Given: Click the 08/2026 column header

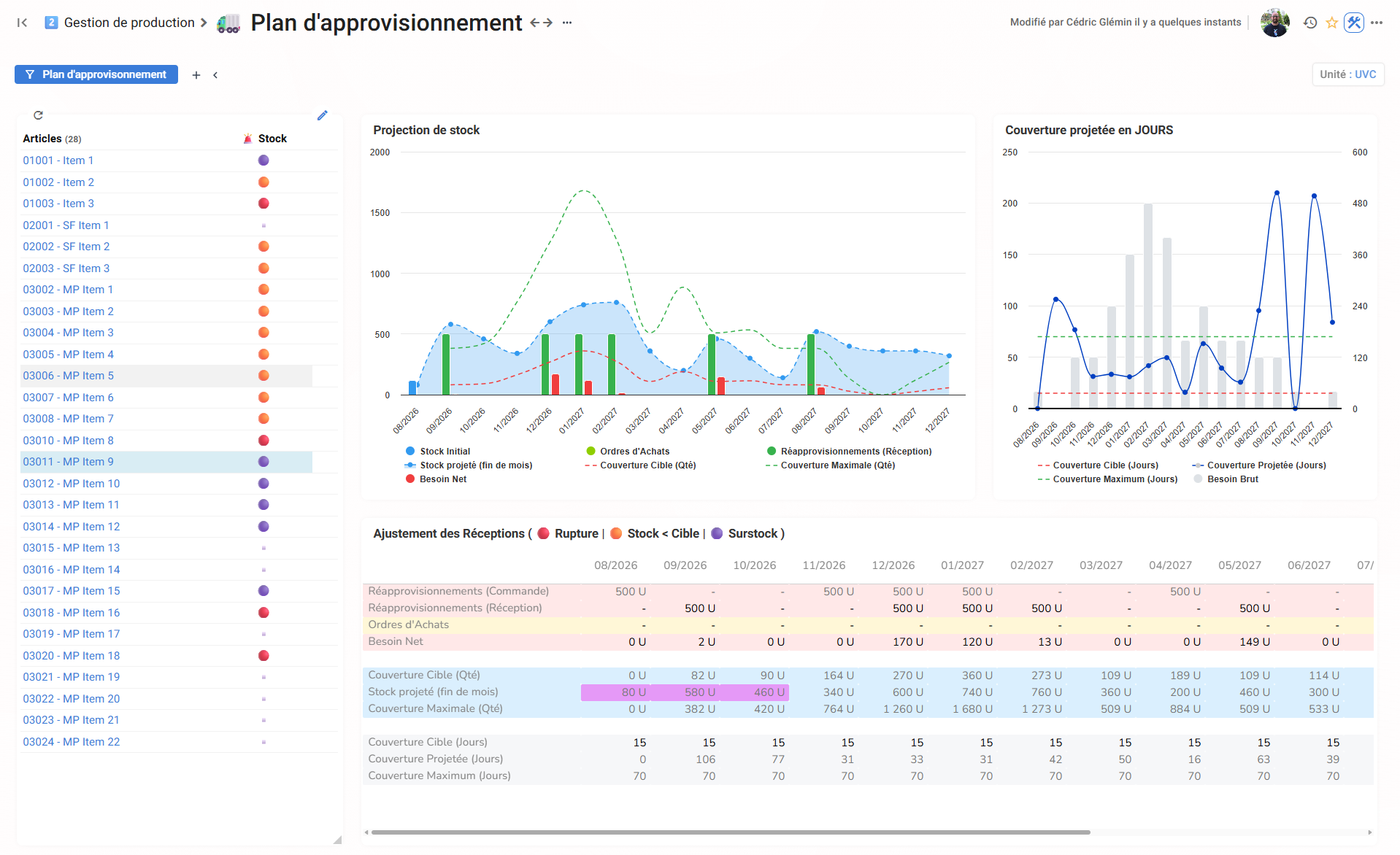Looking at the screenshot, I should point(615,565).
